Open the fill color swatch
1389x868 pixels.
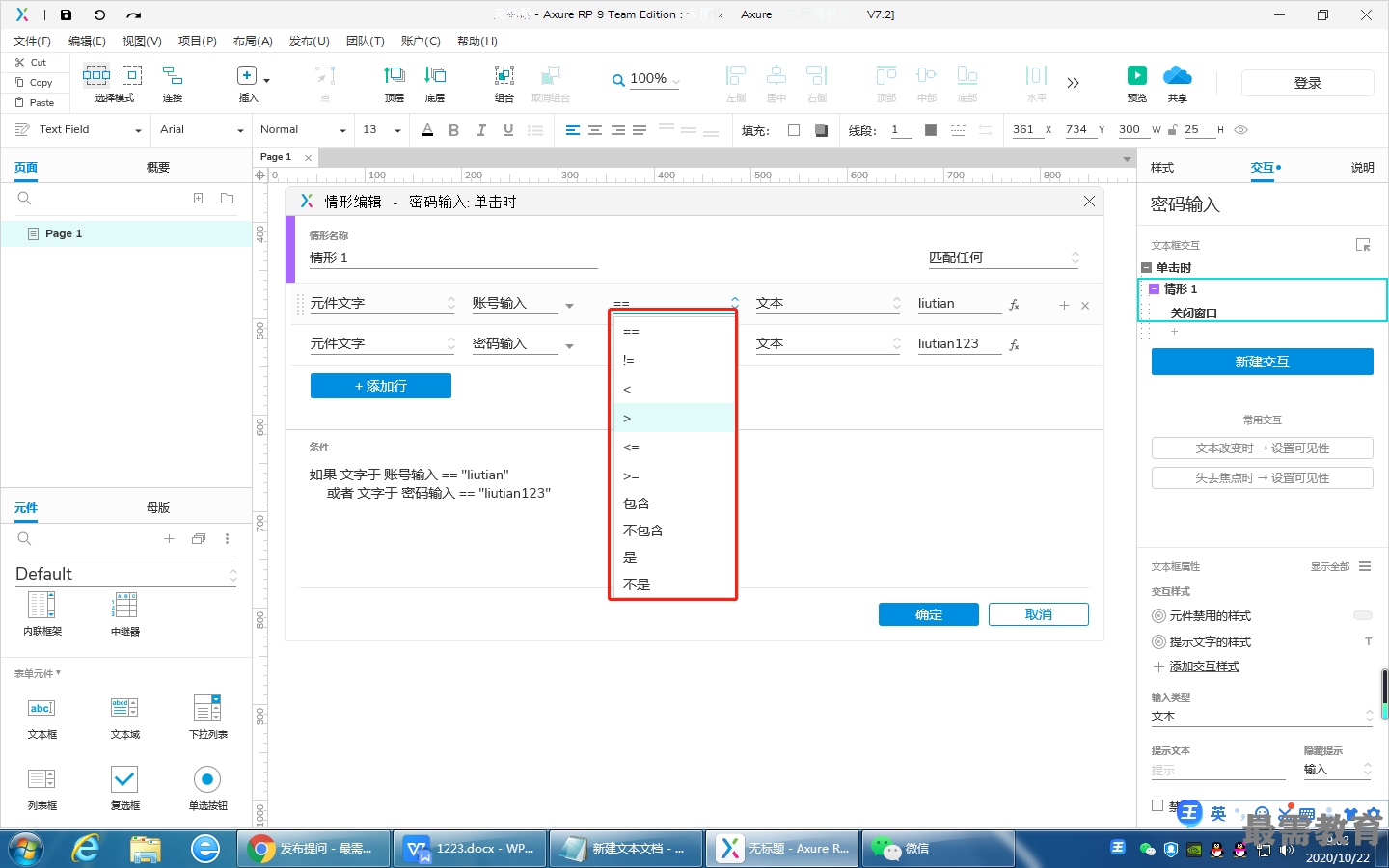pos(794,130)
